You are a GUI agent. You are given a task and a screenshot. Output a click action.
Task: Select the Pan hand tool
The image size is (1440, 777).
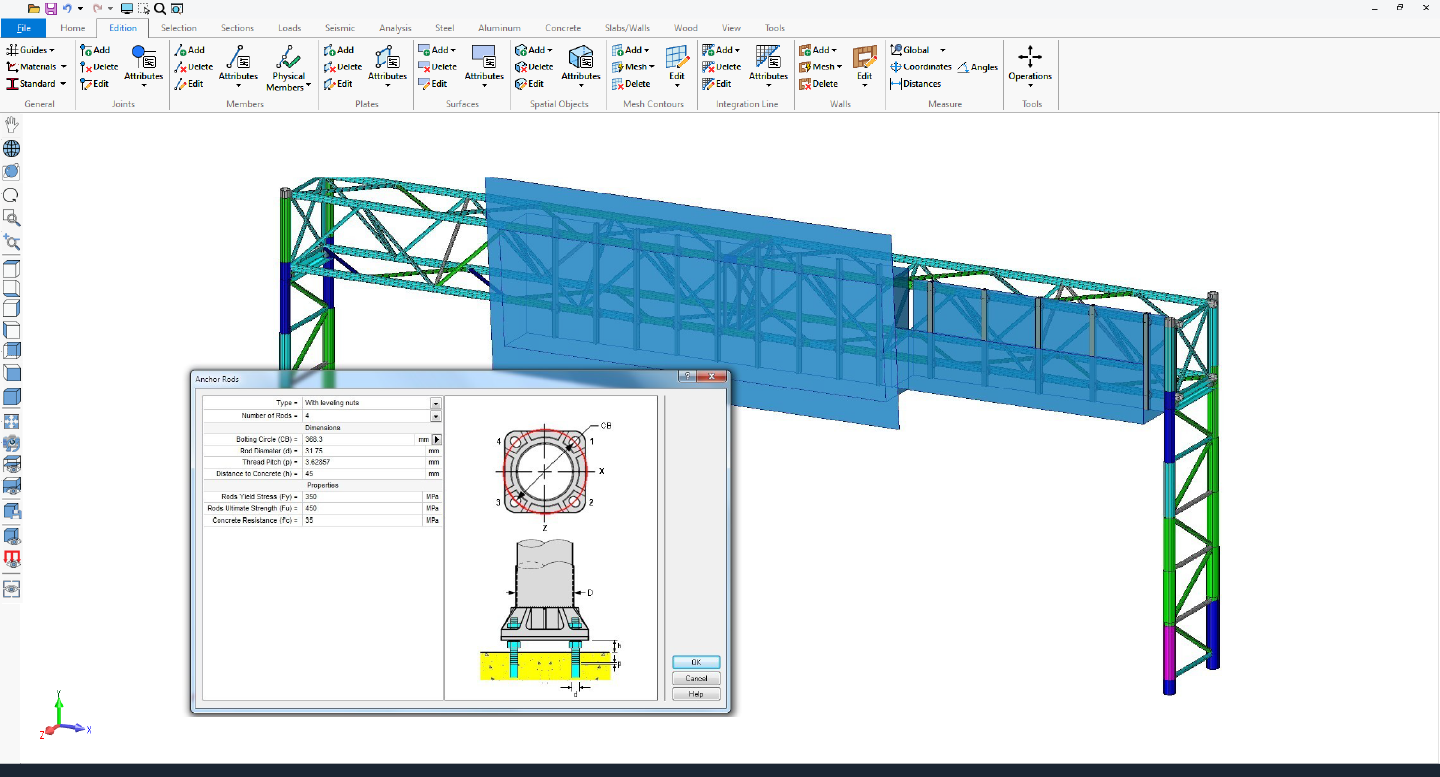(11, 123)
